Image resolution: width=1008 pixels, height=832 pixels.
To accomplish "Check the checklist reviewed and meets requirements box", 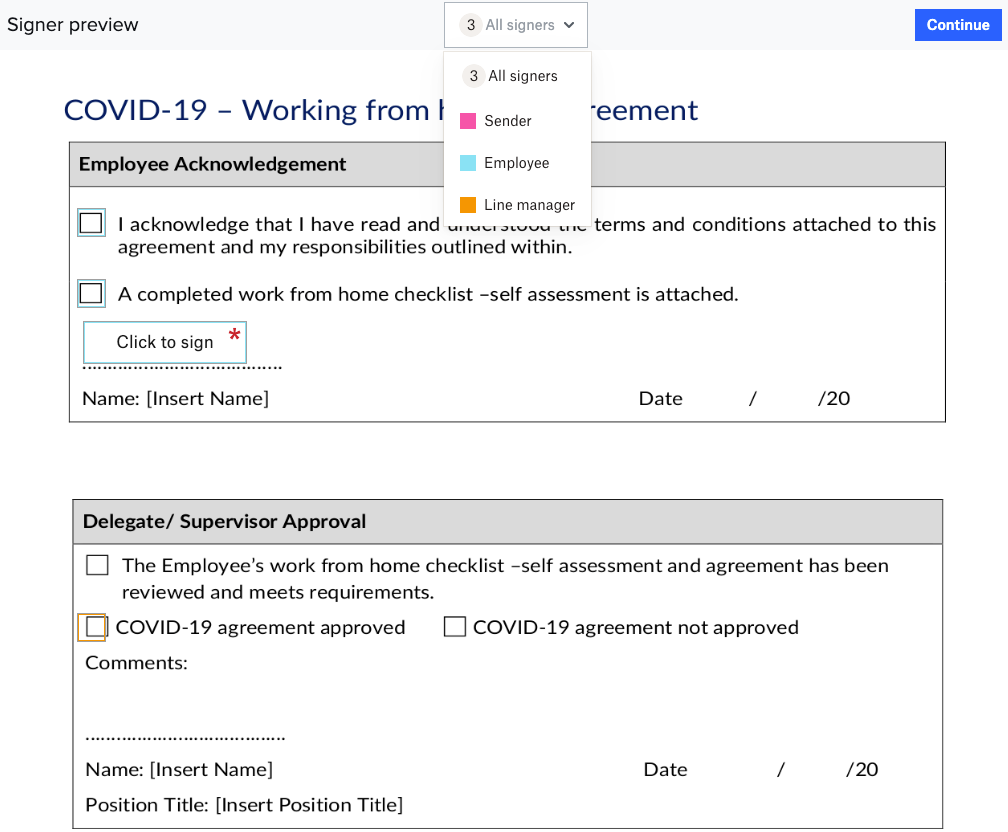I will click(97, 564).
